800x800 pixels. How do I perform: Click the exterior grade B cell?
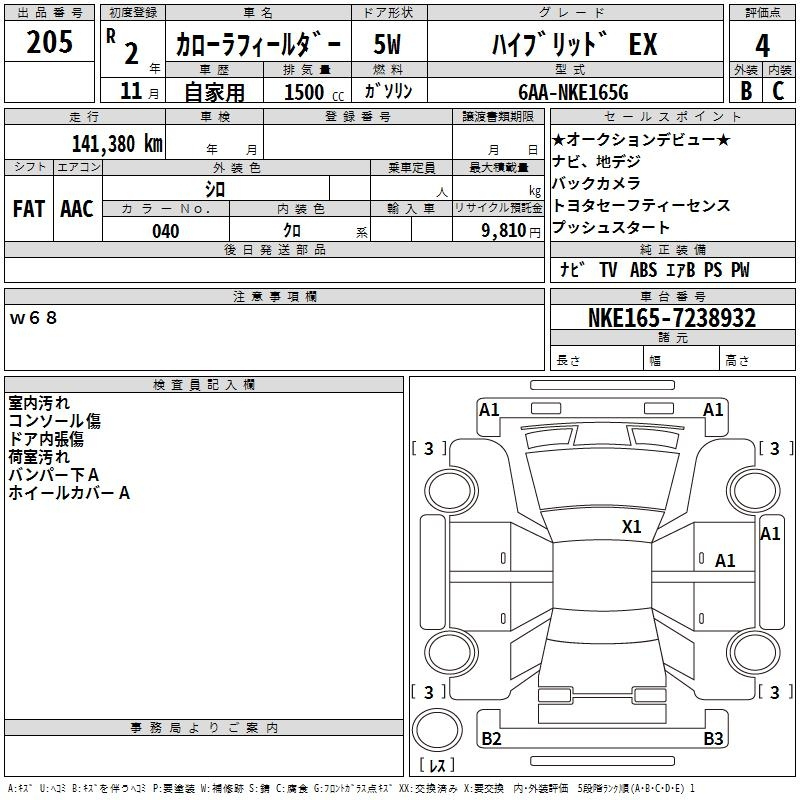click(x=746, y=89)
